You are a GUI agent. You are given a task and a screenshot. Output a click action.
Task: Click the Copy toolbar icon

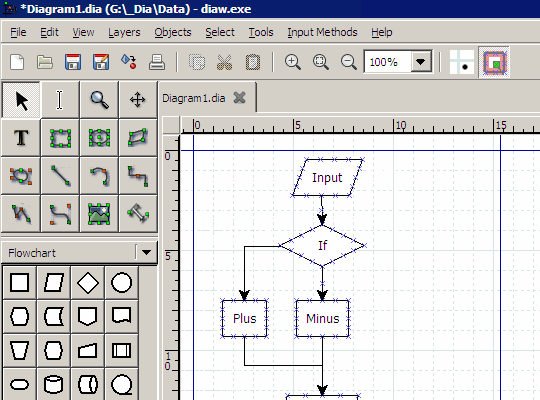click(197, 62)
